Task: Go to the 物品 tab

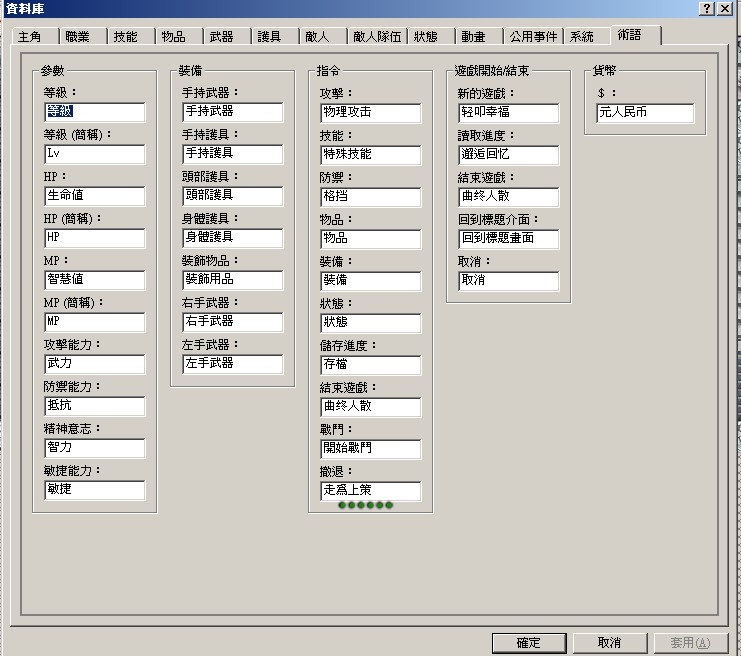Action: [x=179, y=36]
